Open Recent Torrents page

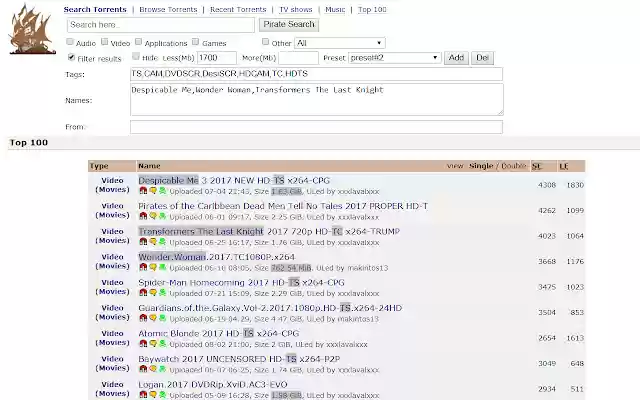pyautogui.click(x=238, y=9)
